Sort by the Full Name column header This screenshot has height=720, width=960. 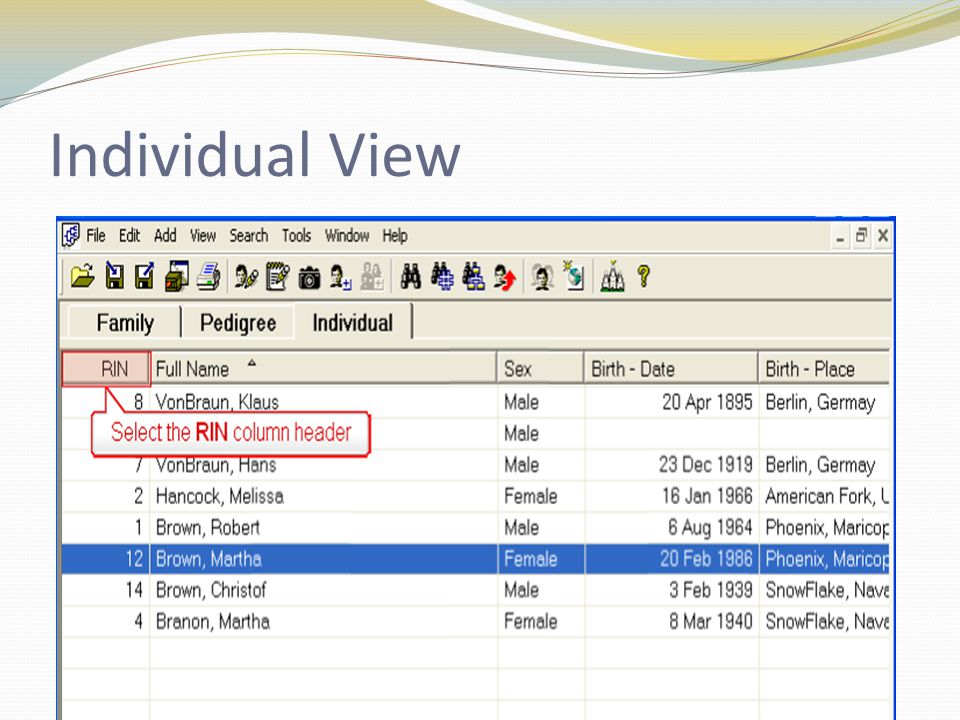coord(323,369)
